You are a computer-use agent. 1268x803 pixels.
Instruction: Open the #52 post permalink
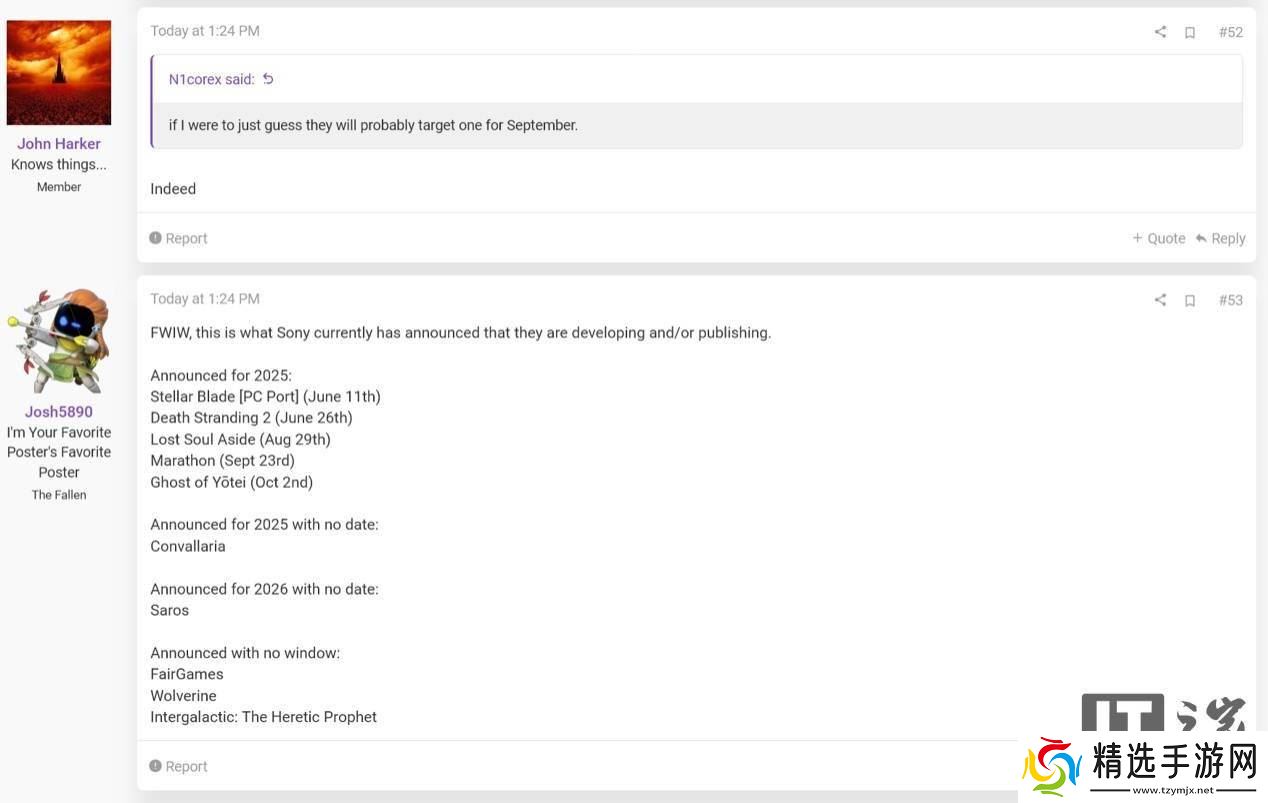pos(1230,32)
